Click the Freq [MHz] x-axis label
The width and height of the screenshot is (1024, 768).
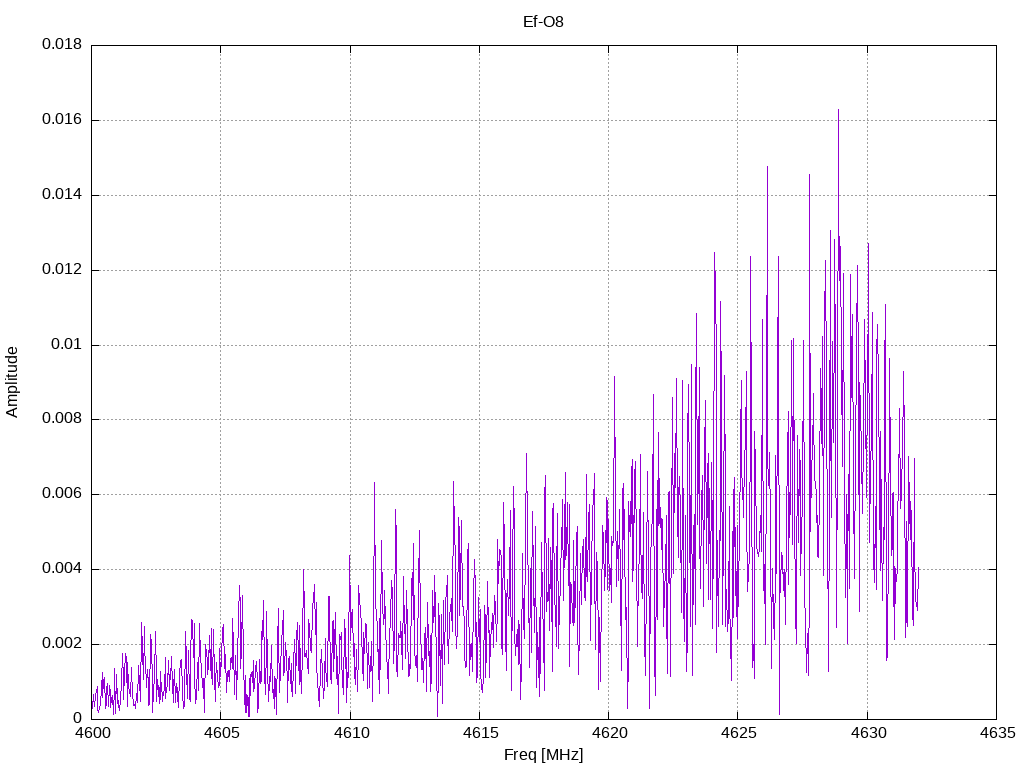(543, 755)
